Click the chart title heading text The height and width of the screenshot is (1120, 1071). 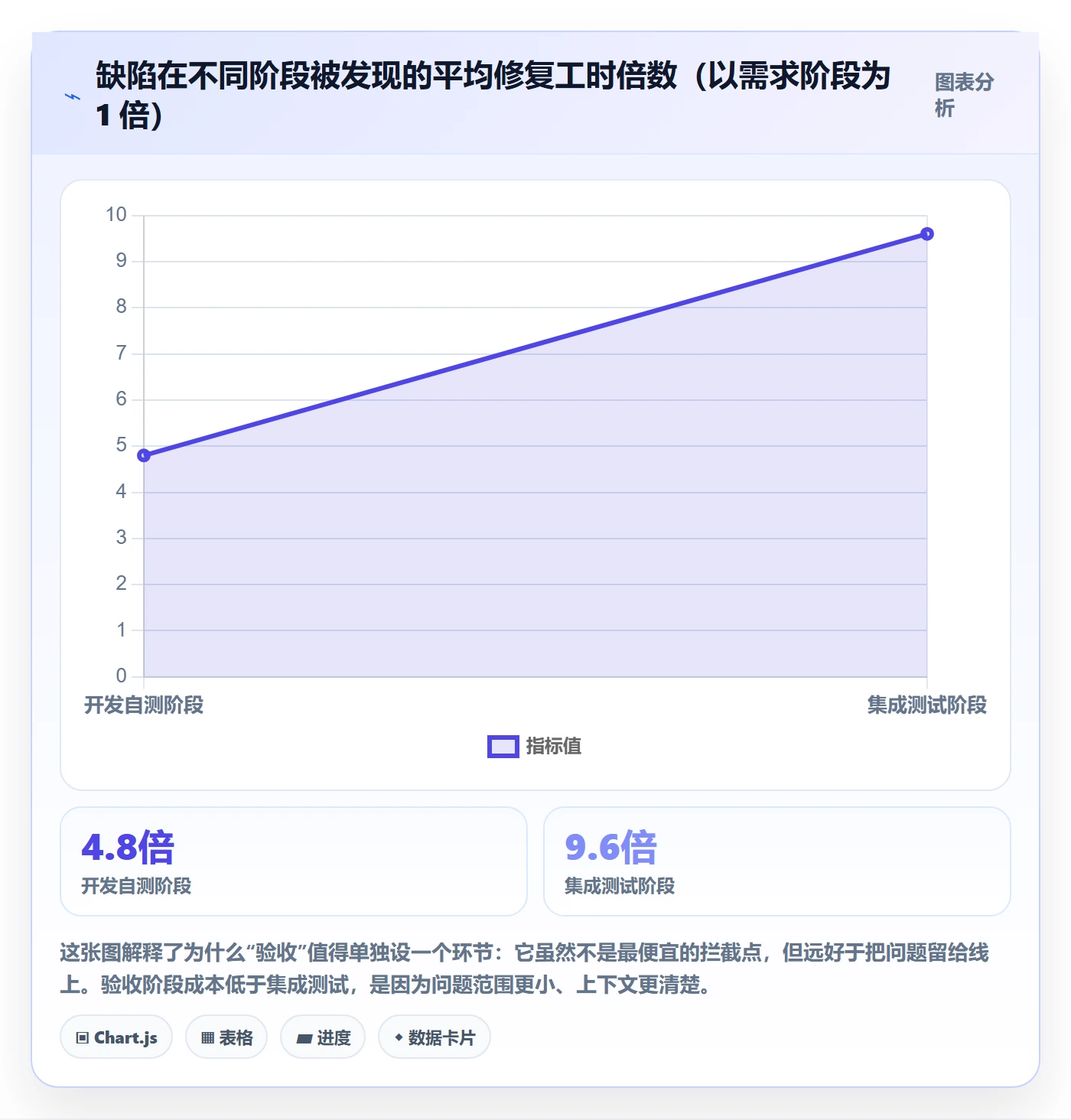(493, 96)
